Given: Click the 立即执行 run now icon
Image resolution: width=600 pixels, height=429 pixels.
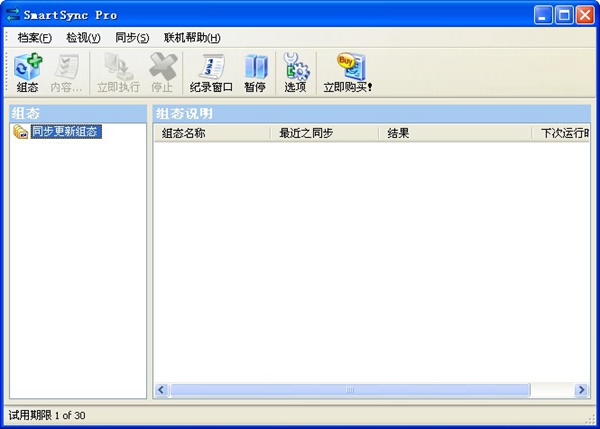Looking at the screenshot, I should [x=118, y=67].
